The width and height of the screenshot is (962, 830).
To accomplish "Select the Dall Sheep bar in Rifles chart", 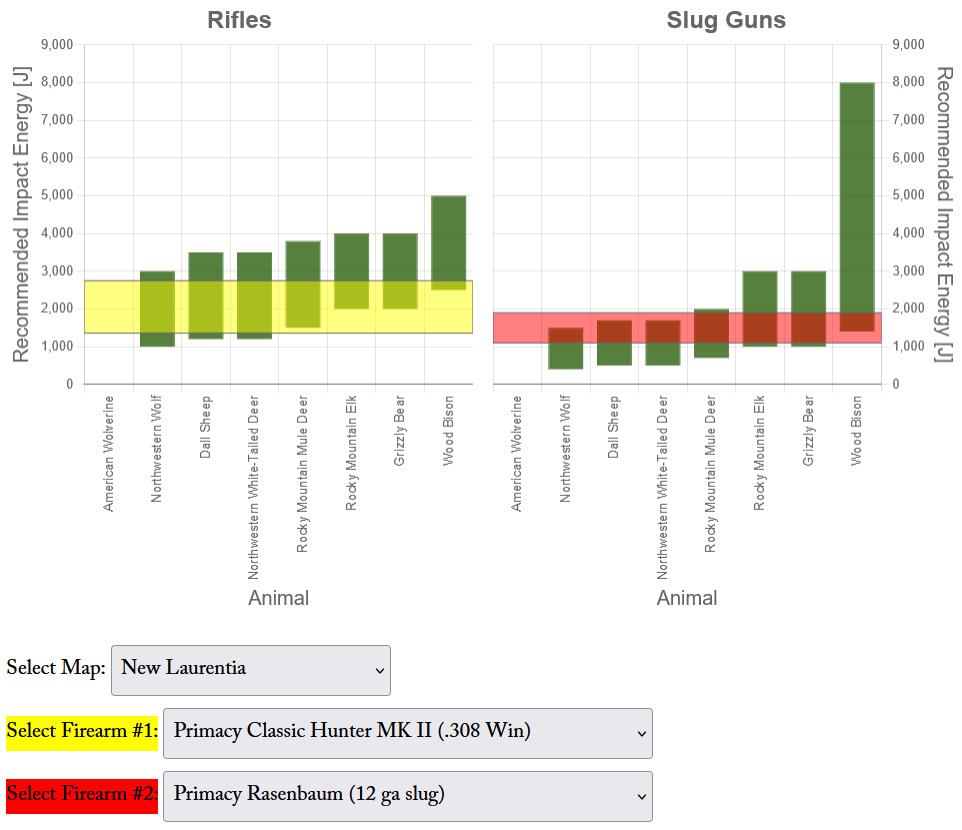I will pos(207,280).
